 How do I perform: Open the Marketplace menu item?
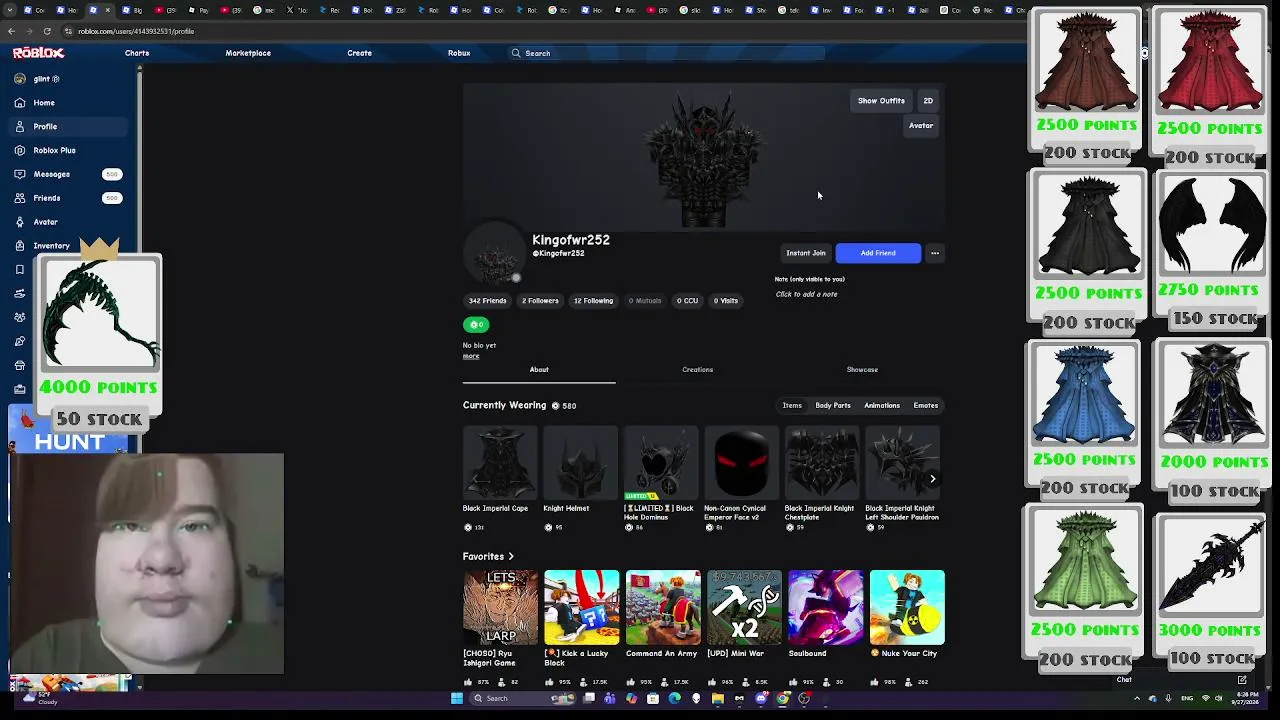coord(248,53)
